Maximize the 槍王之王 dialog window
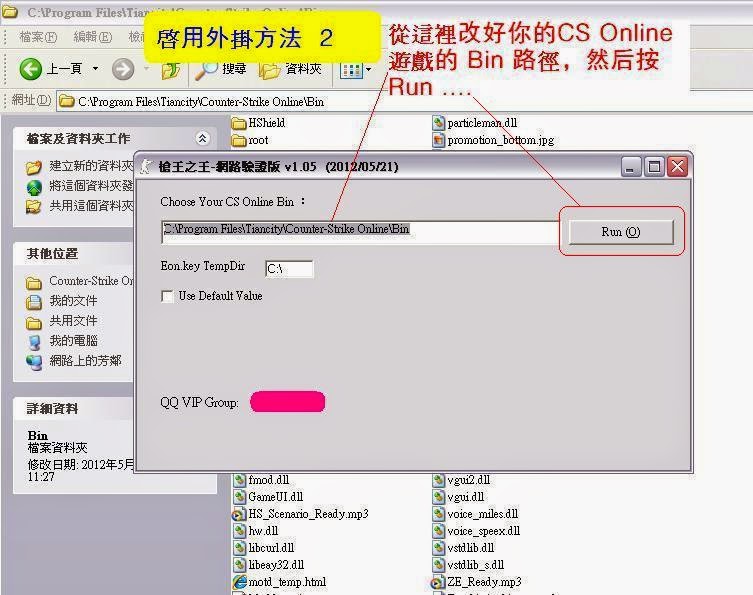 (654, 167)
